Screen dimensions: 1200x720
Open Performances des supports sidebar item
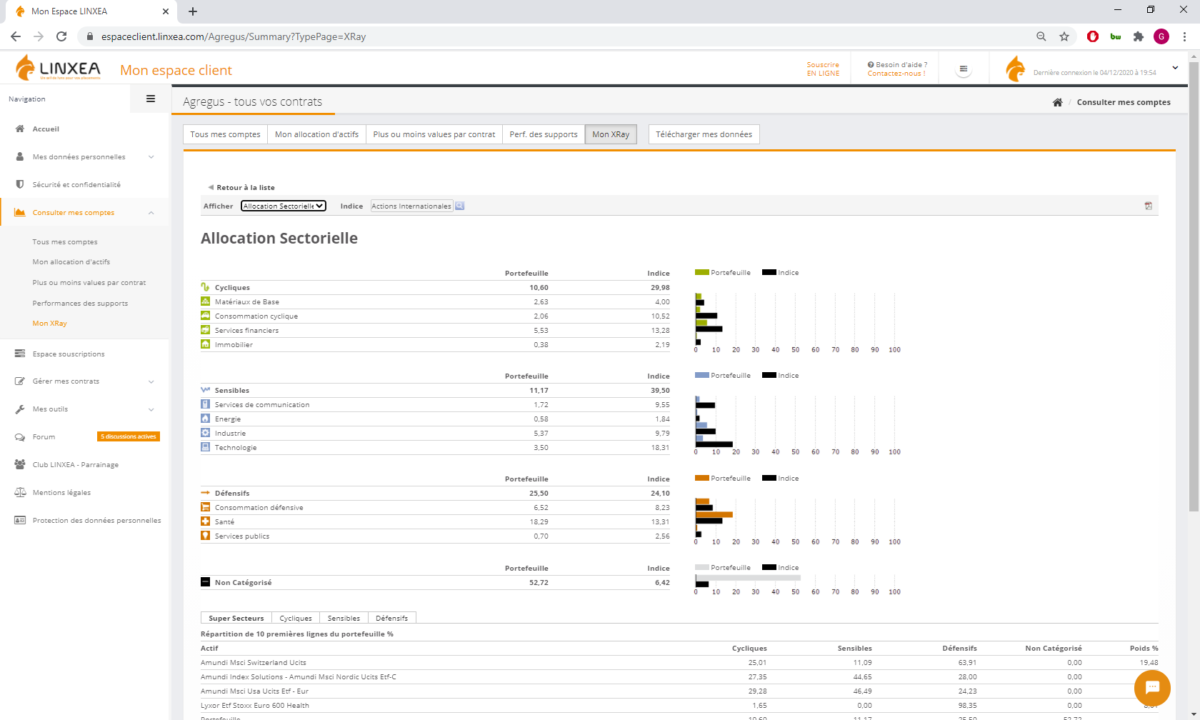coord(80,303)
